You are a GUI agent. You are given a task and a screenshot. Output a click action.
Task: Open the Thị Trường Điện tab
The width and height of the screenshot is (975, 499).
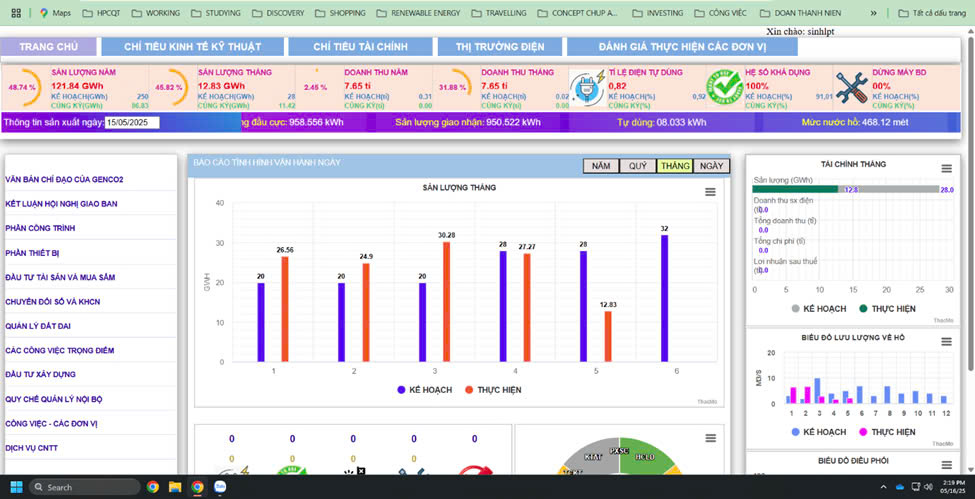coord(500,47)
